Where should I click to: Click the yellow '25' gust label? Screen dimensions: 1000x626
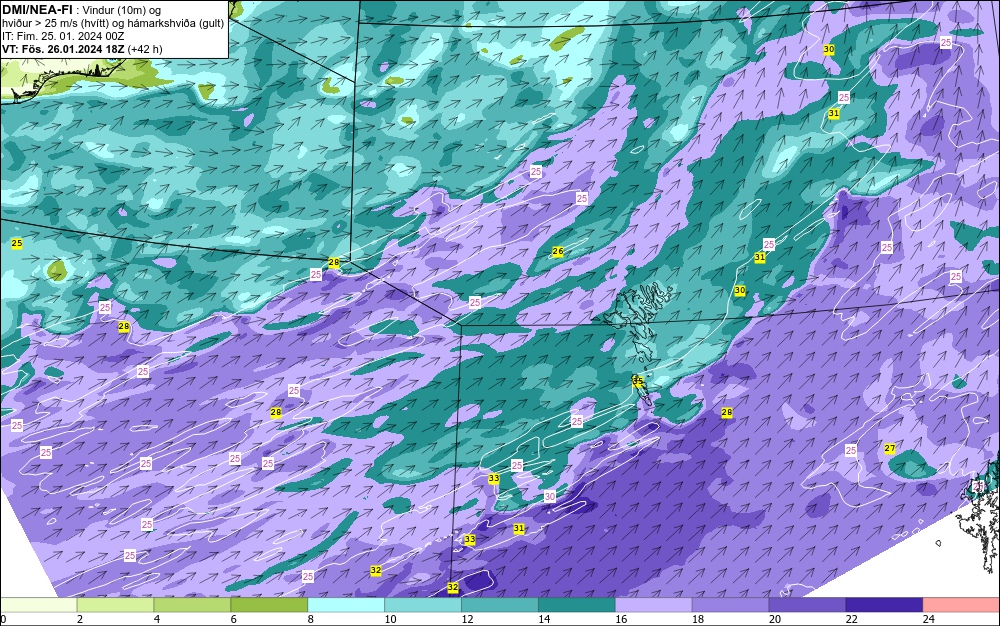17,244
